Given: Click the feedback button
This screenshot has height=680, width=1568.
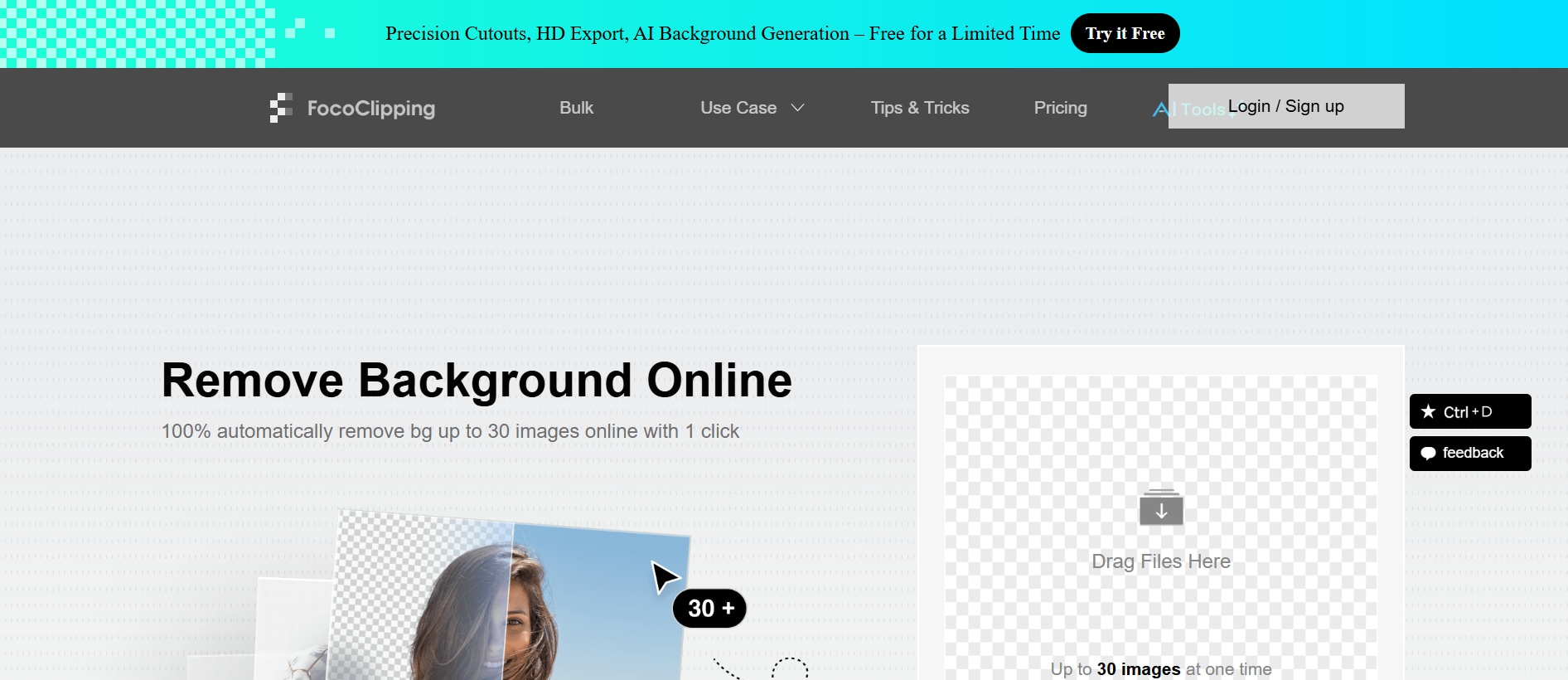Looking at the screenshot, I should (1470, 454).
